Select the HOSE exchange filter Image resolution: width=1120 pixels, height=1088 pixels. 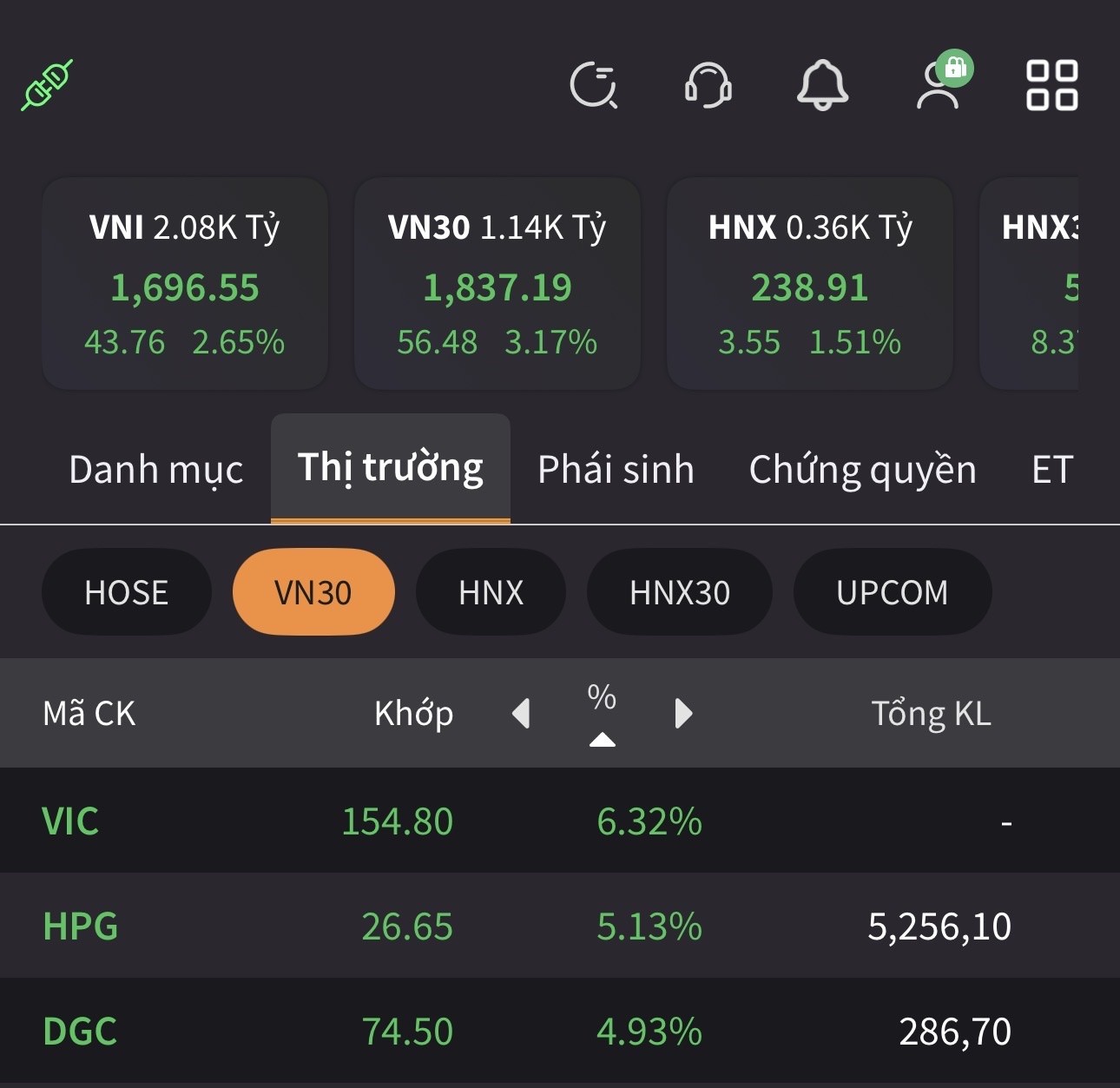click(x=127, y=592)
